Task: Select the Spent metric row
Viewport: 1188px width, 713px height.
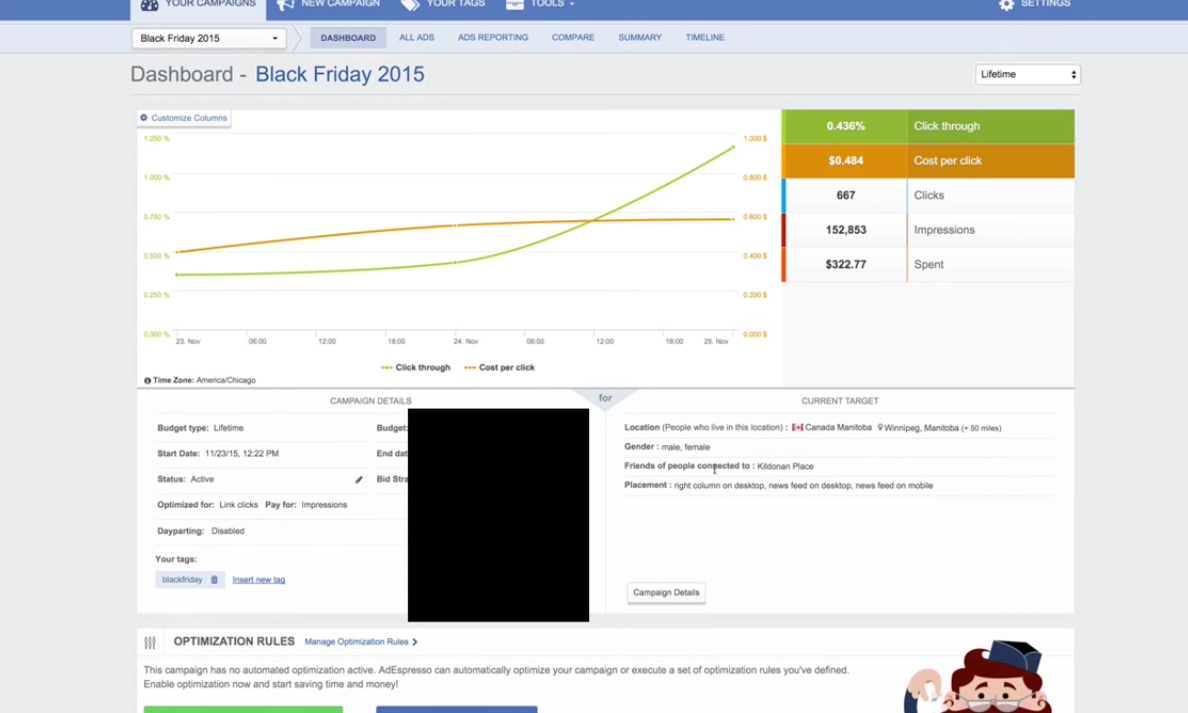Action: point(928,264)
